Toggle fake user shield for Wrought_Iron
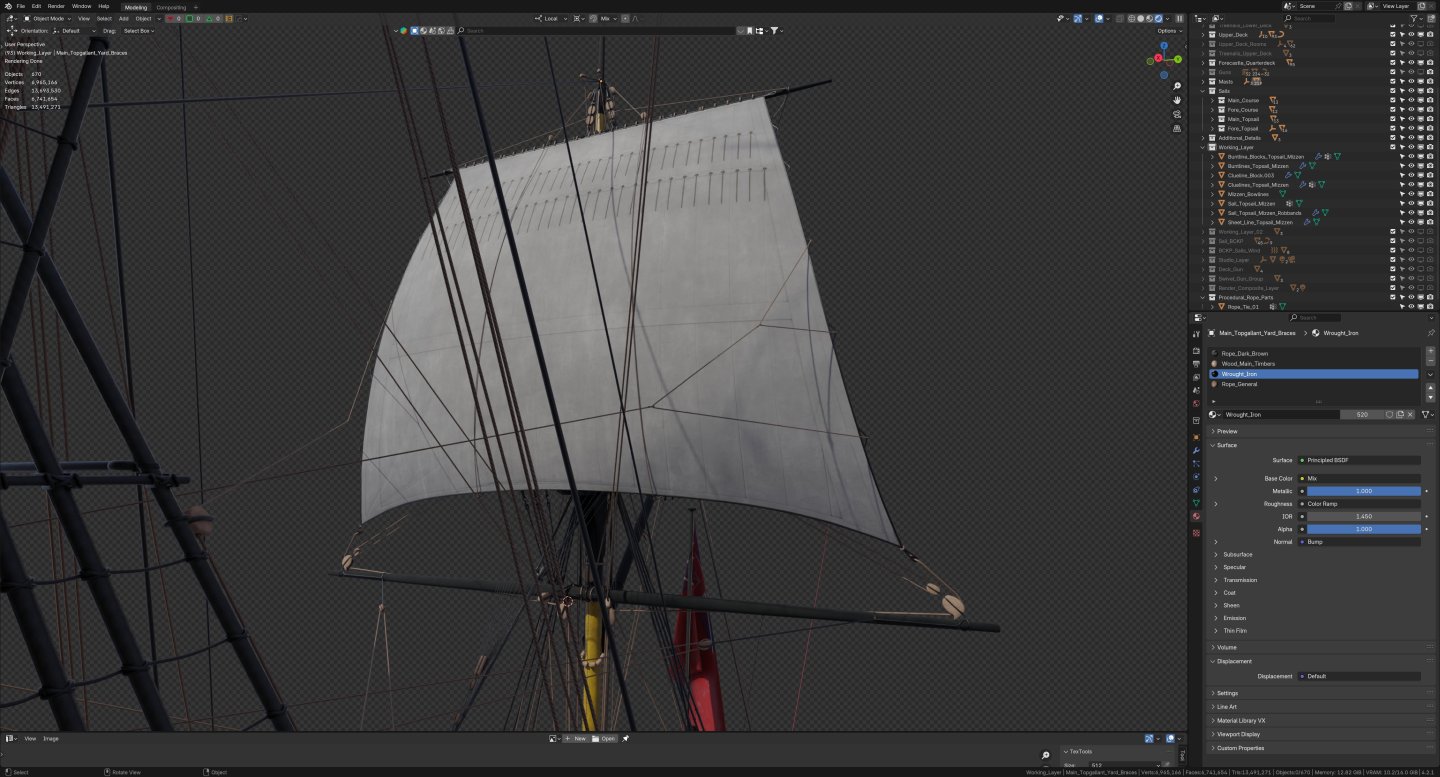Viewport: 1440px width, 777px height. 1389,414
